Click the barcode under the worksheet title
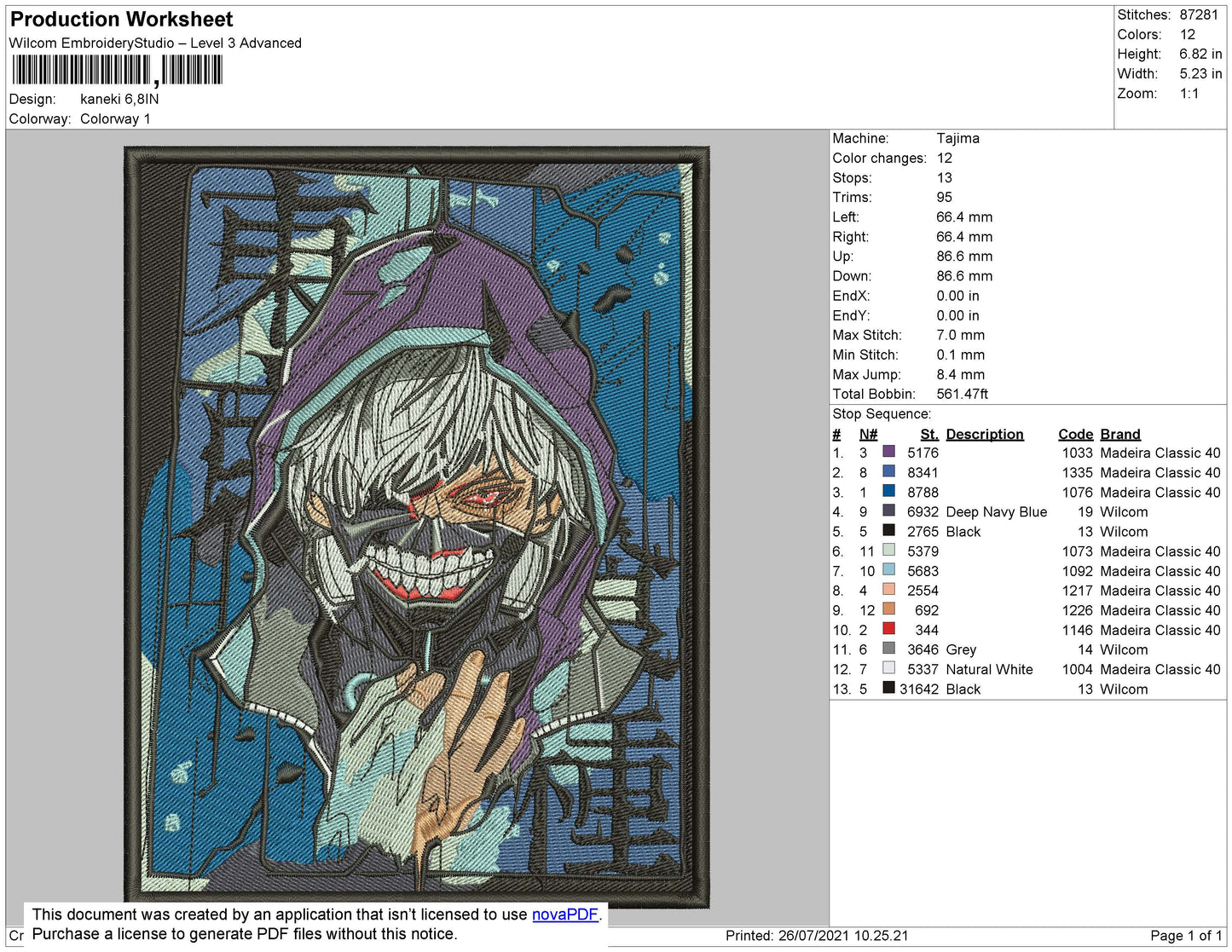Viewport: 1232px width, 952px height. click(x=117, y=70)
